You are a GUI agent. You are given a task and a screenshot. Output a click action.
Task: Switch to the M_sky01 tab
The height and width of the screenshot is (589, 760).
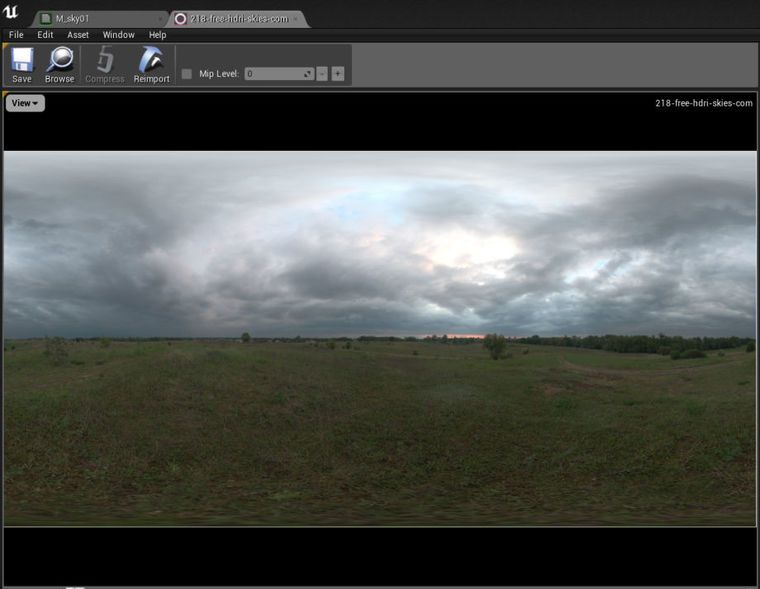(99, 19)
